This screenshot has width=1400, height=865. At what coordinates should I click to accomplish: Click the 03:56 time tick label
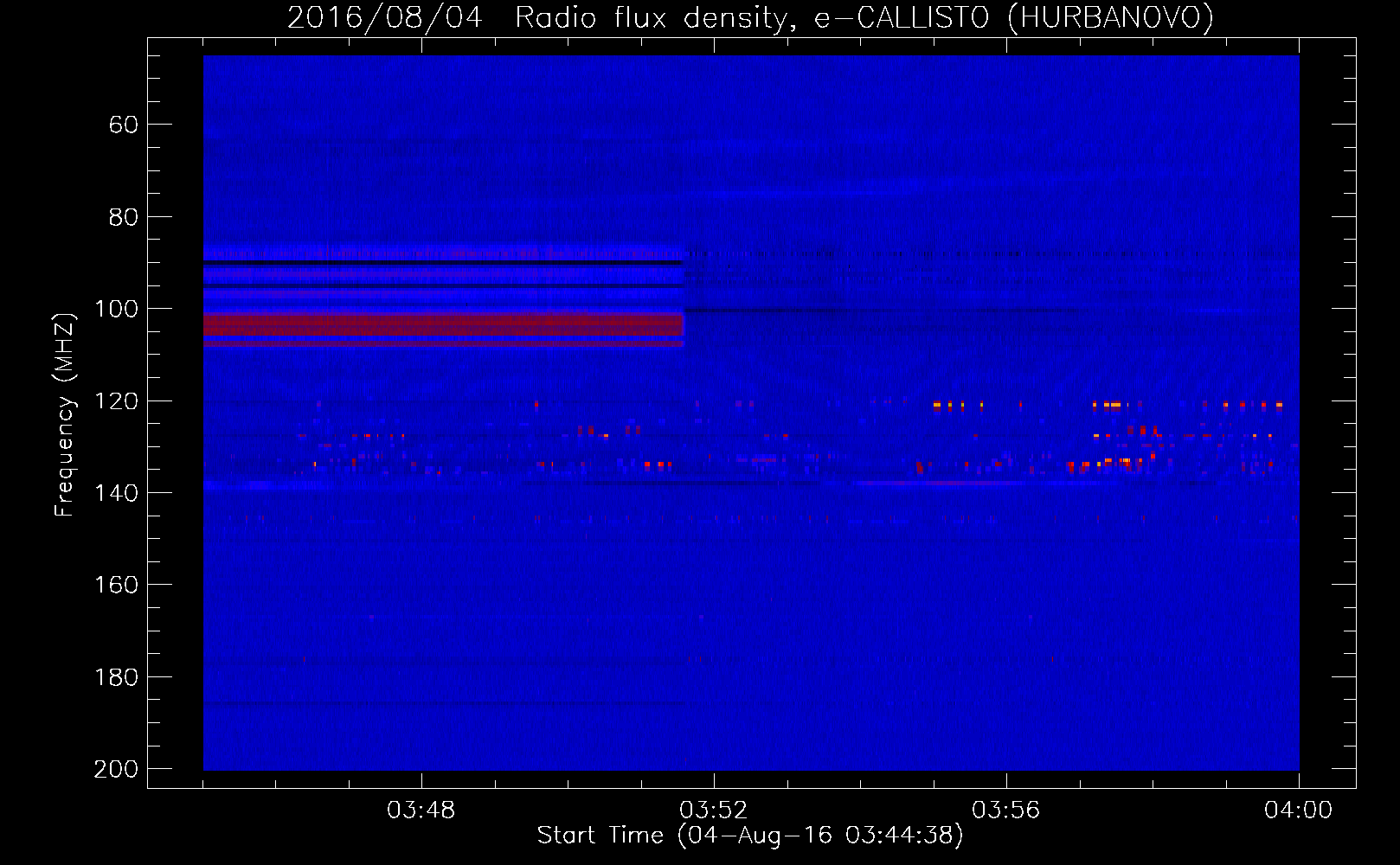(1006, 811)
